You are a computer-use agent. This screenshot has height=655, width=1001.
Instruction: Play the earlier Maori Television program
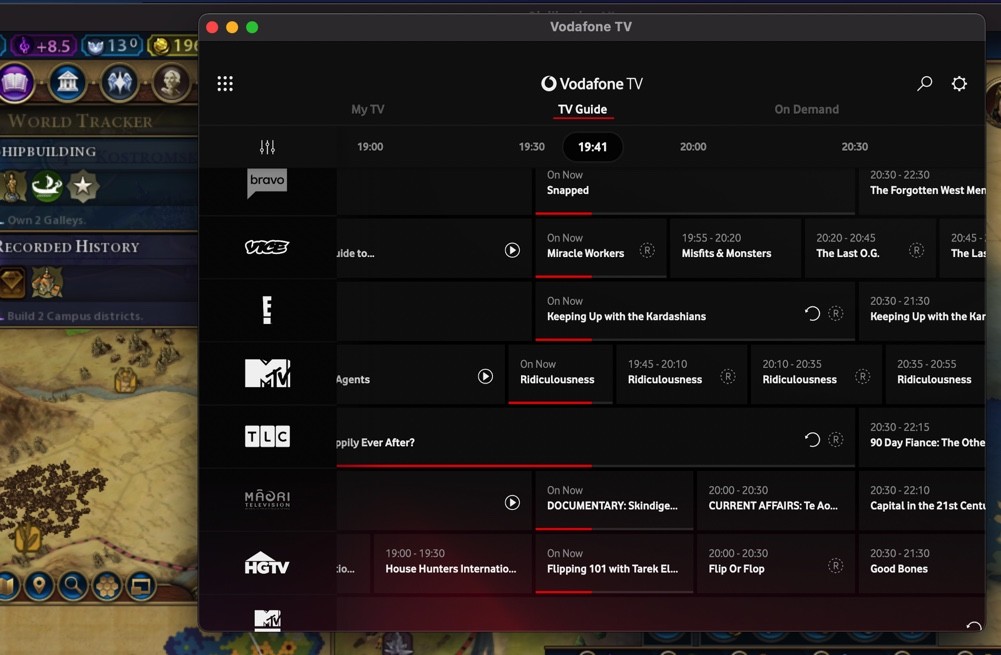point(512,502)
